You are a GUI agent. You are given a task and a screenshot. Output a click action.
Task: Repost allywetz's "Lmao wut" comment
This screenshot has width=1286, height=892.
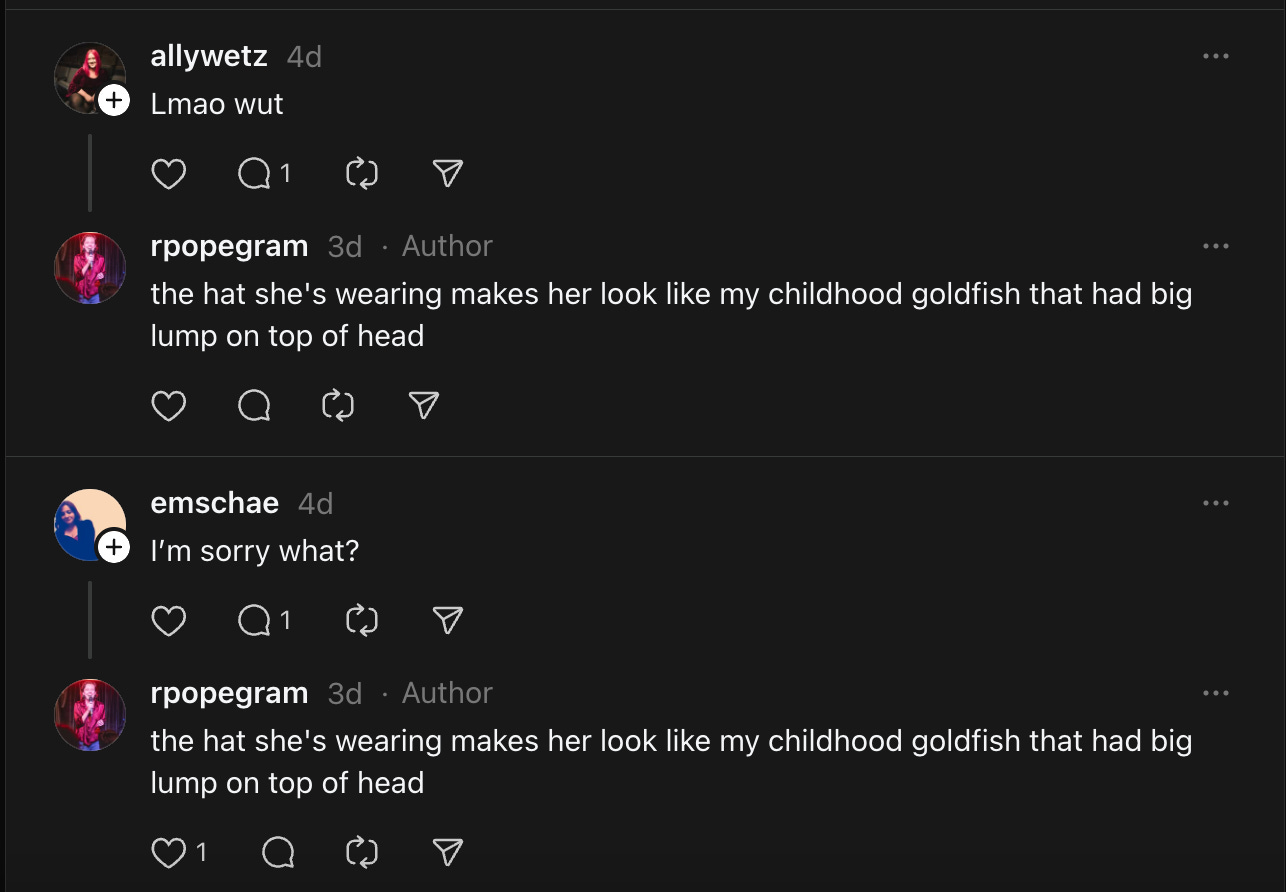tap(361, 175)
